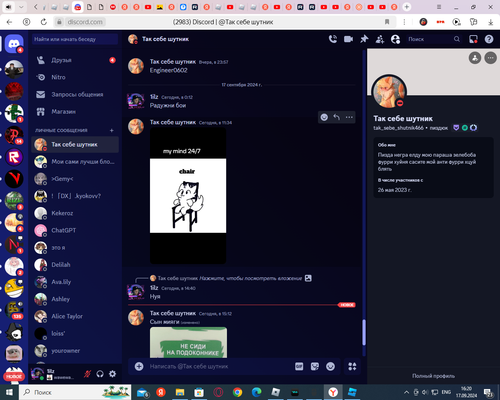Switch the ENG keyboard language indicator
The image size is (500, 400).
(446, 392)
